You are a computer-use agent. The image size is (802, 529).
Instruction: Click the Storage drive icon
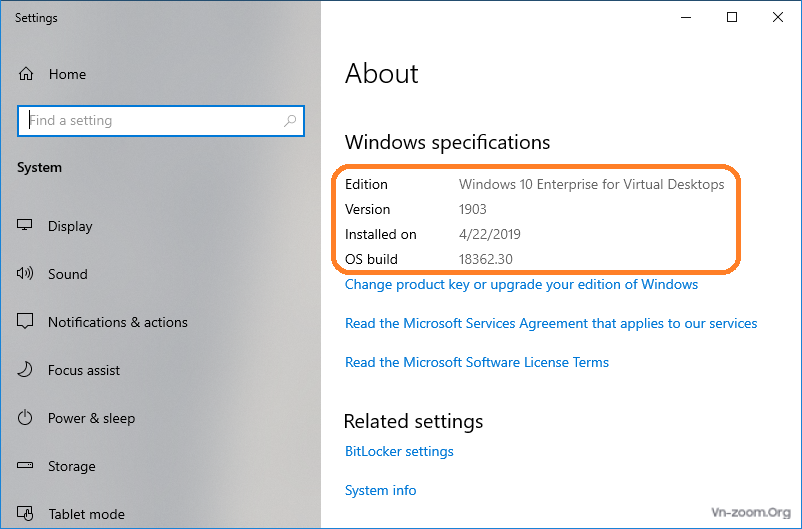click(25, 465)
